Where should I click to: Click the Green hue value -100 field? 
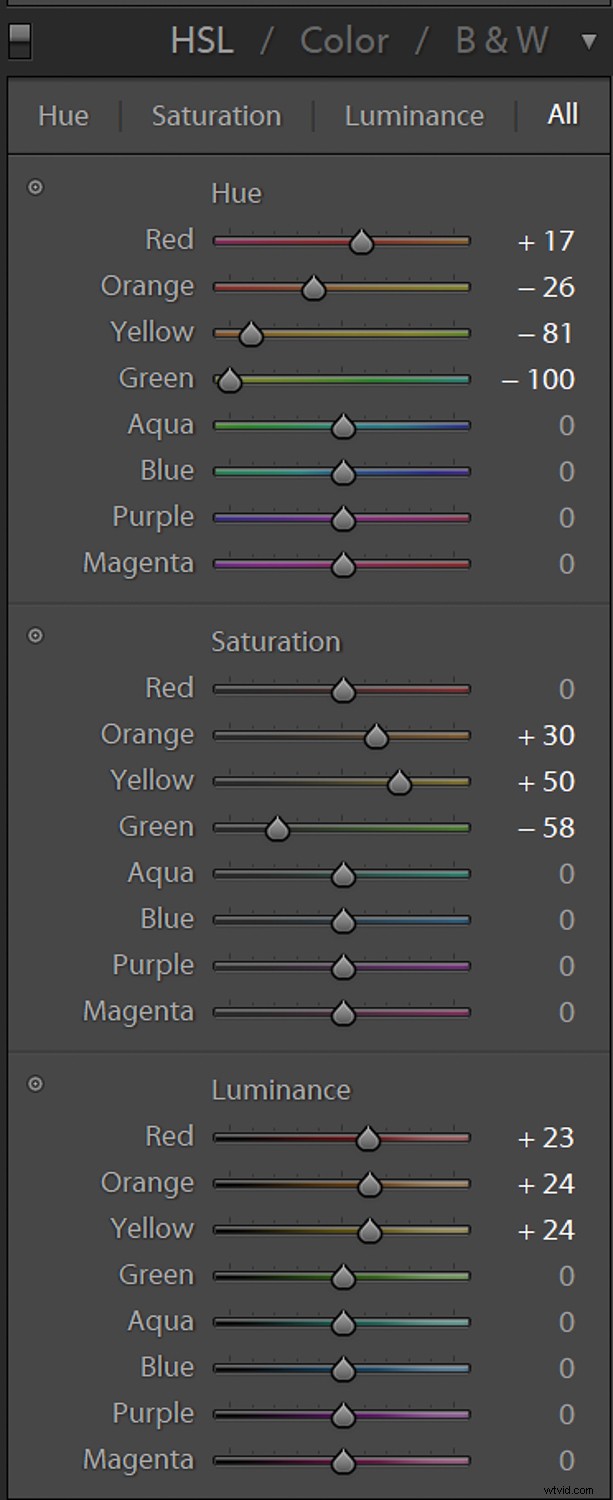[538, 380]
